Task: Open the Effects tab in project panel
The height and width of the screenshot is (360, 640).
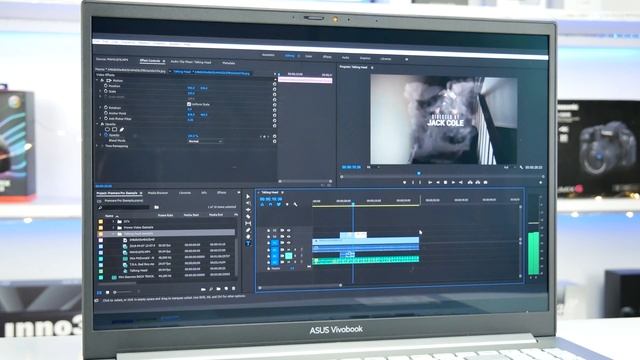Action: [x=222, y=193]
